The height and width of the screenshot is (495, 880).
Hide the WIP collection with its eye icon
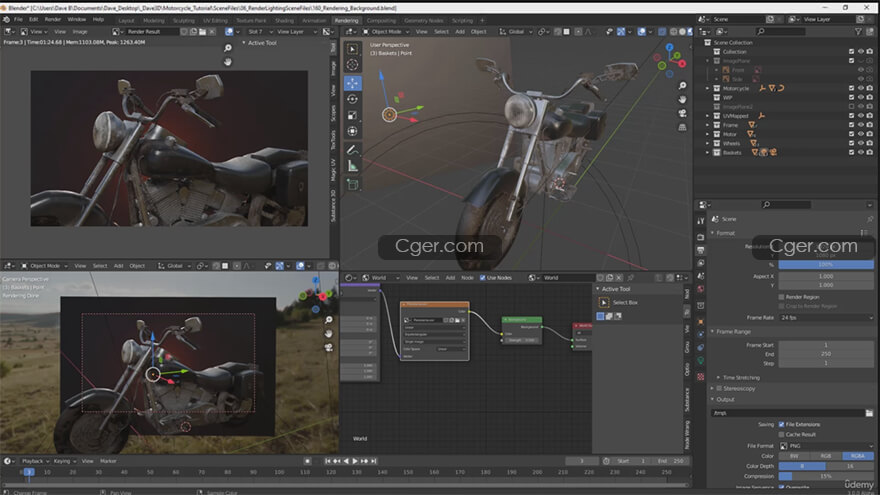click(860, 97)
